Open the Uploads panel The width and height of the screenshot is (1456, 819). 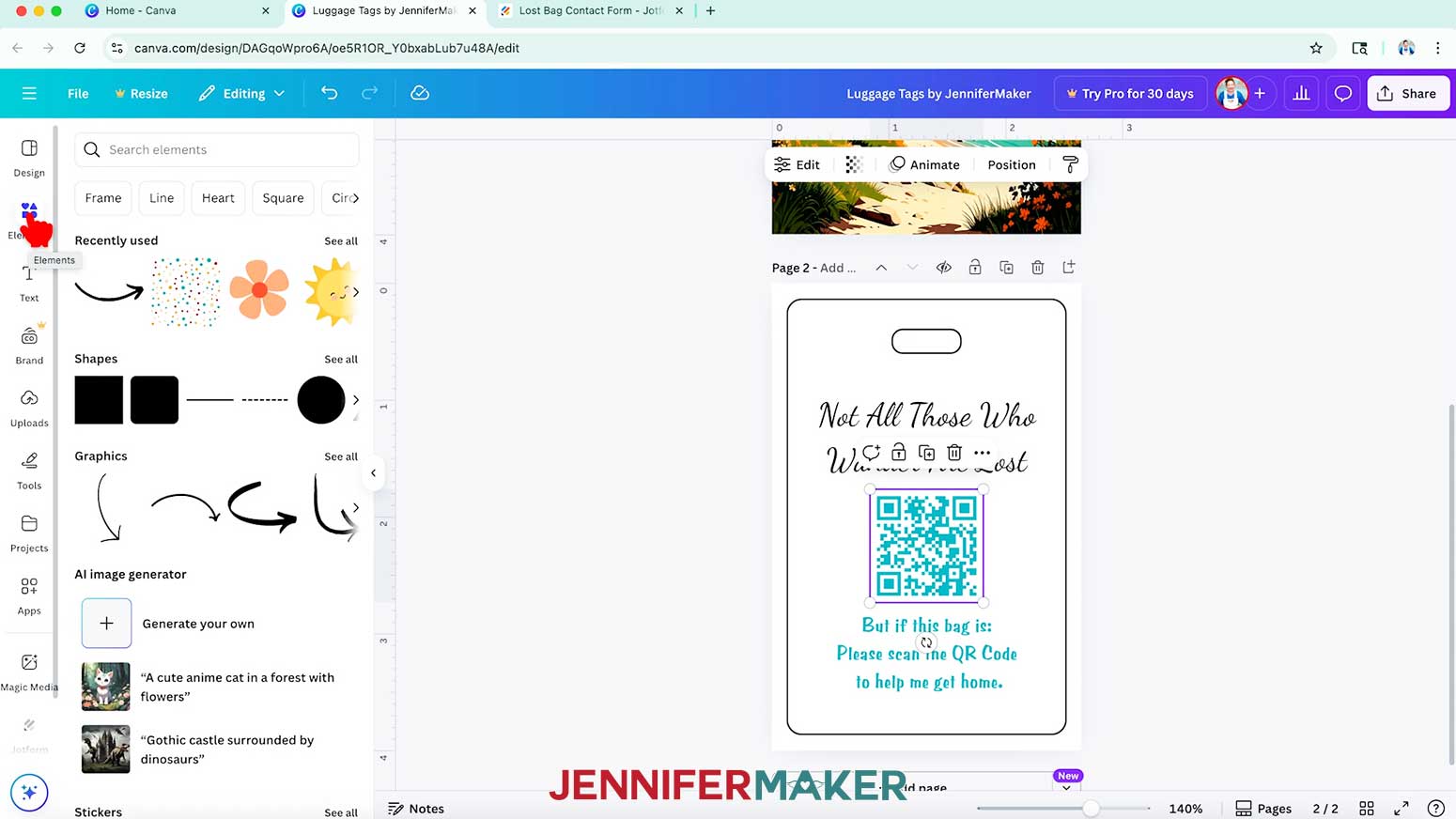point(29,408)
